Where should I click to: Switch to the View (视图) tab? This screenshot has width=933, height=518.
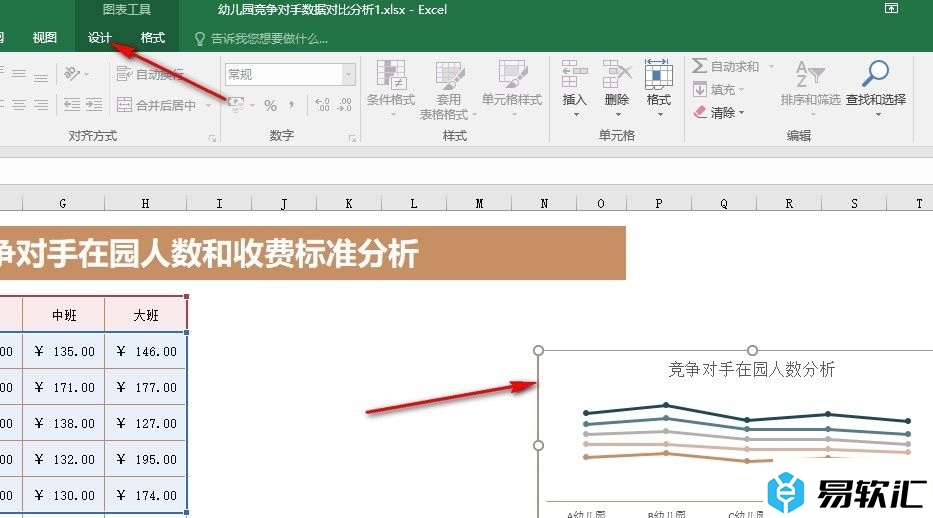coord(45,38)
